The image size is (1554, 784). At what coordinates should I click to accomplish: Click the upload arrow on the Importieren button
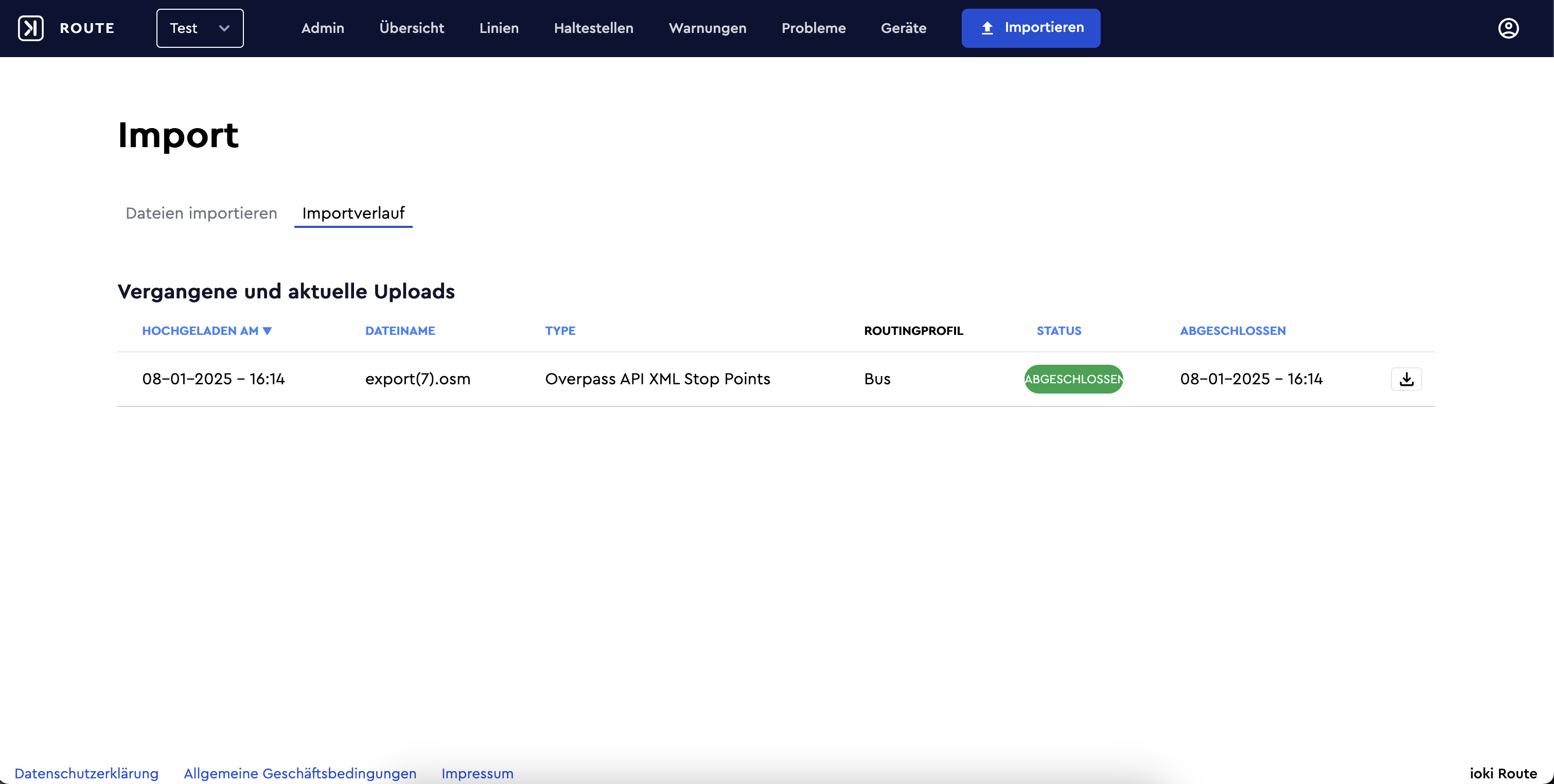[987, 28]
